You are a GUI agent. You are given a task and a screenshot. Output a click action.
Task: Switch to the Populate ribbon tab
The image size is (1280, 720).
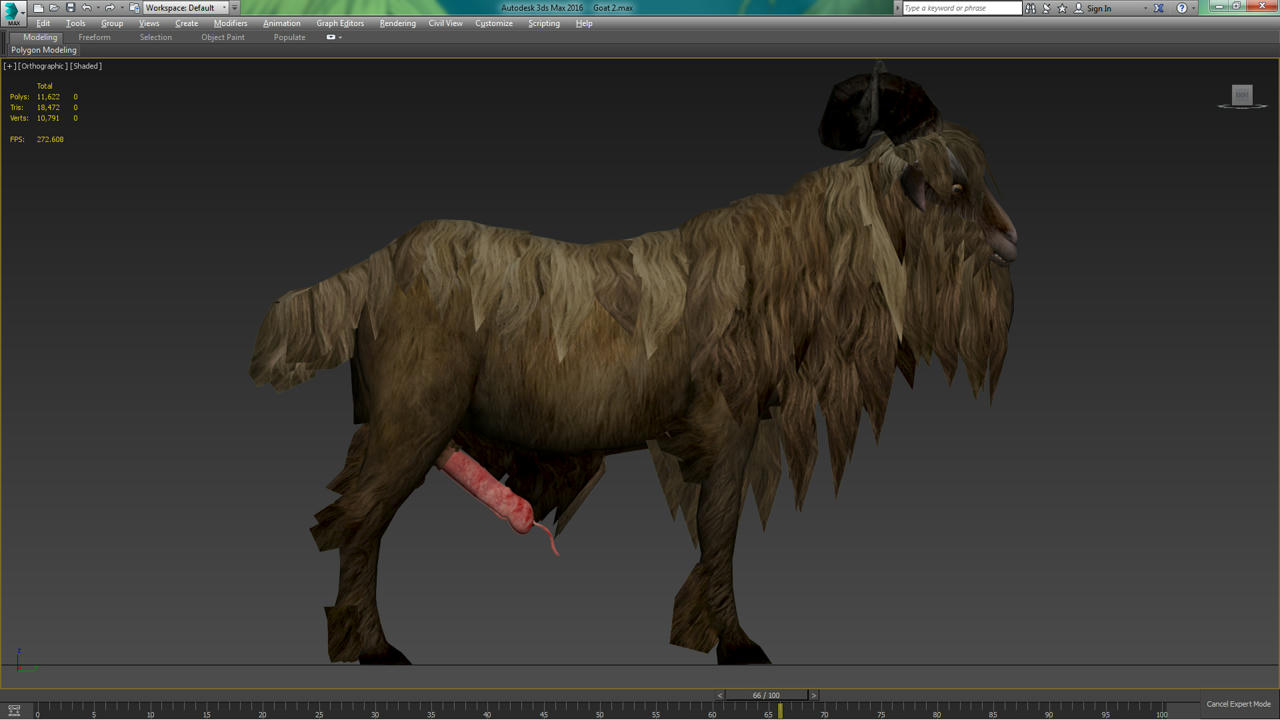pos(290,37)
